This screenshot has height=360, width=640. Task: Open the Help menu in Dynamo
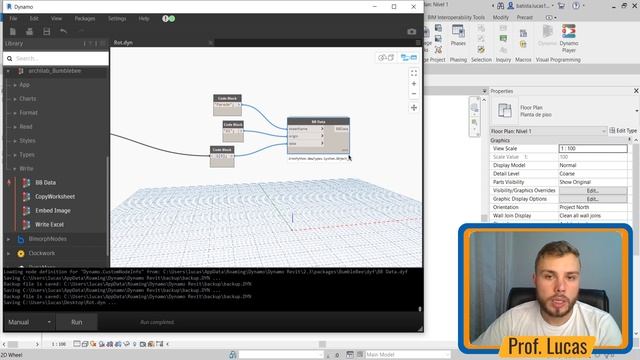tap(144, 18)
